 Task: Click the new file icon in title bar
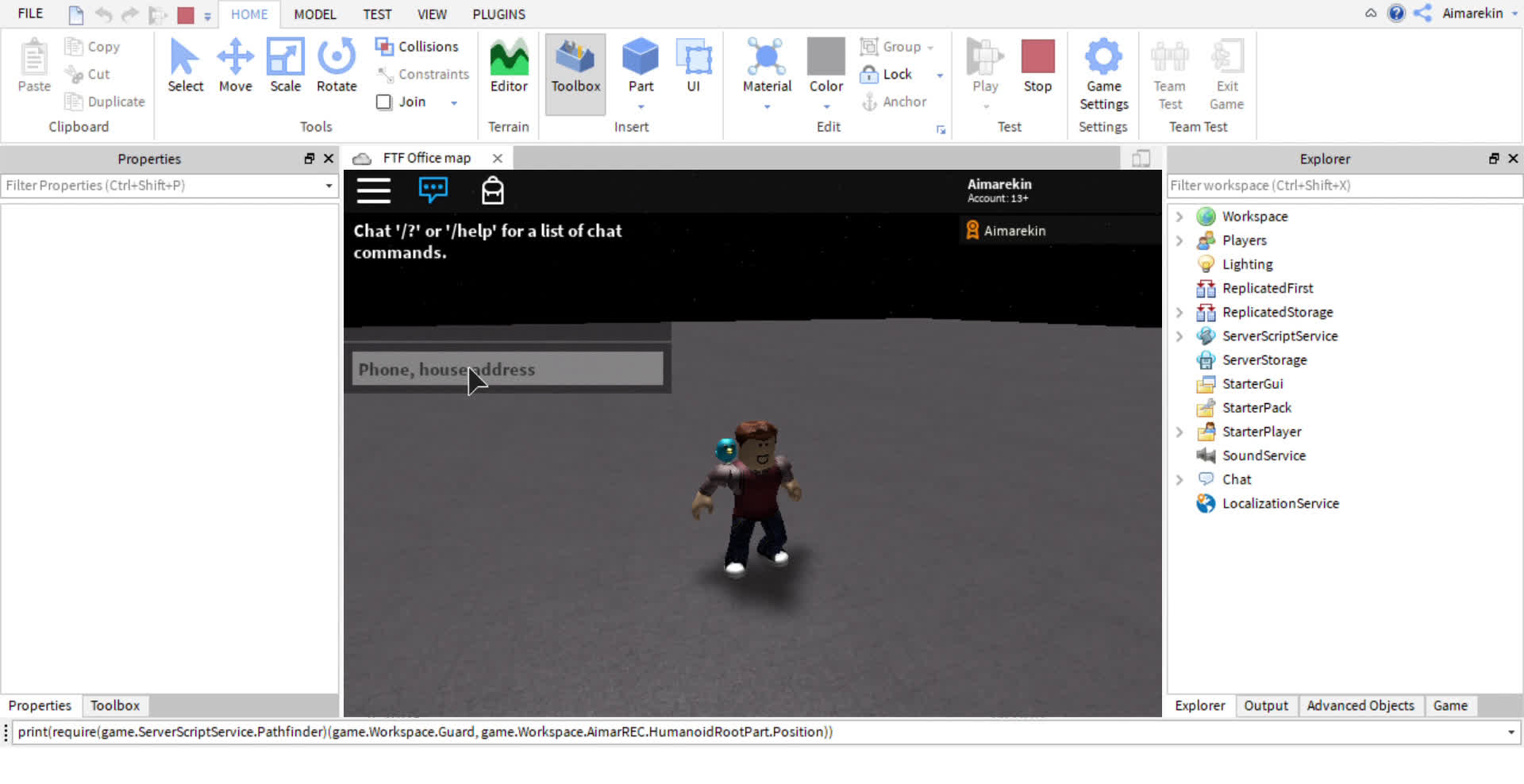(75, 14)
